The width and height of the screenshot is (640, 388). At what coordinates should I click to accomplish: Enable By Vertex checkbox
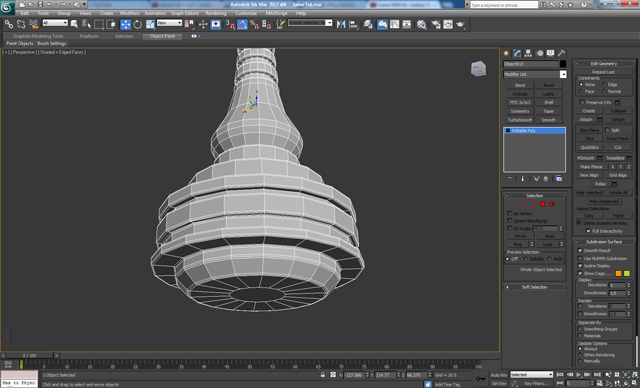point(510,213)
